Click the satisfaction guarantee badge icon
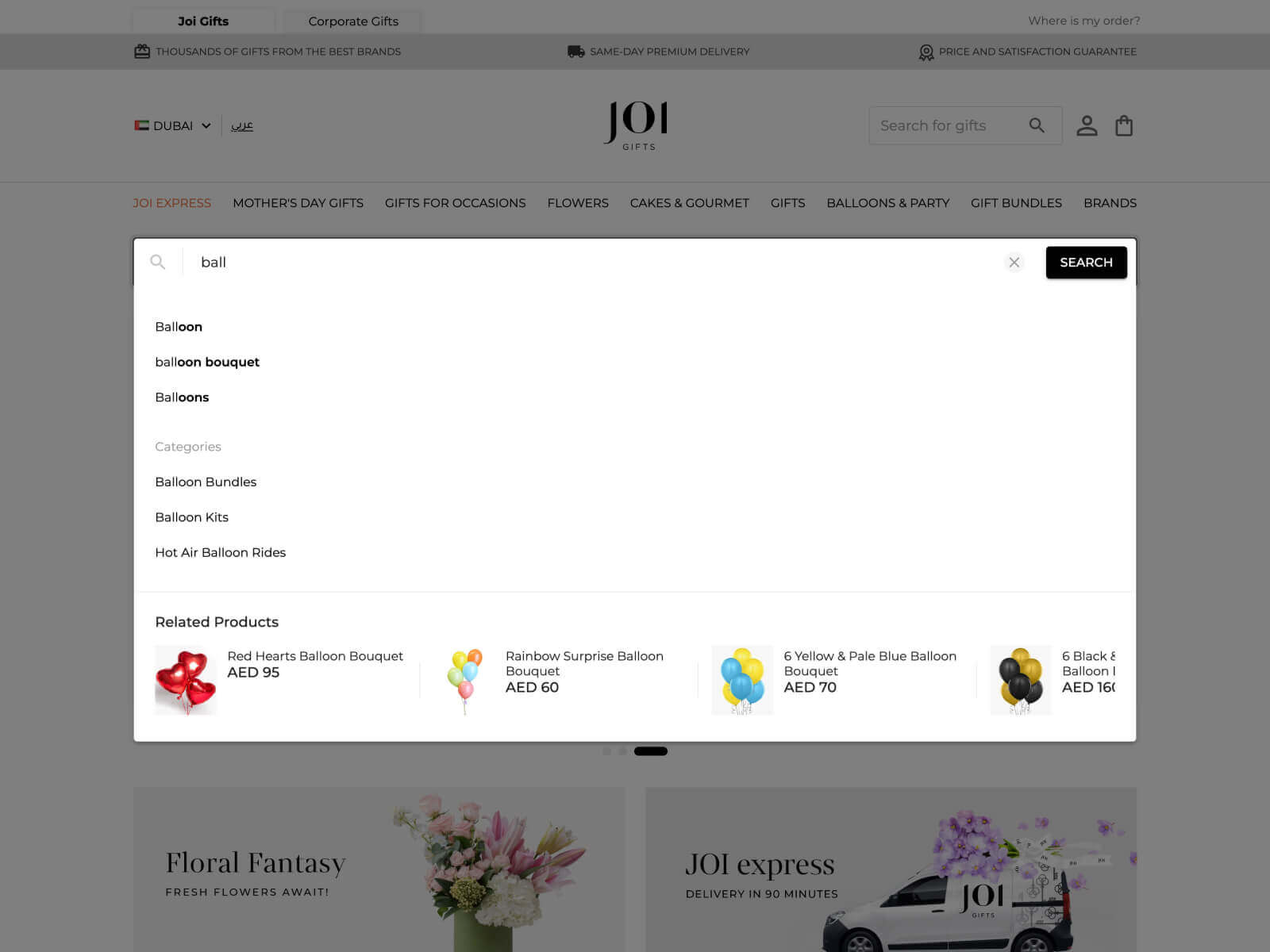 click(x=926, y=52)
